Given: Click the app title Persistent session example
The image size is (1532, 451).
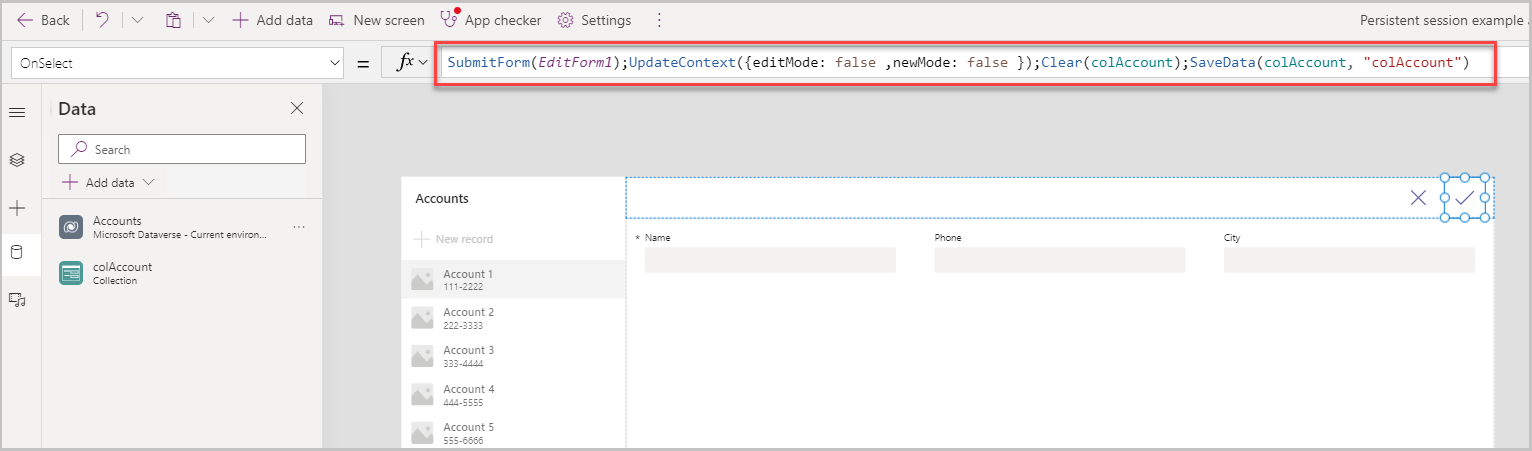Looking at the screenshot, I should pyautogui.click(x=1443, y=20).
